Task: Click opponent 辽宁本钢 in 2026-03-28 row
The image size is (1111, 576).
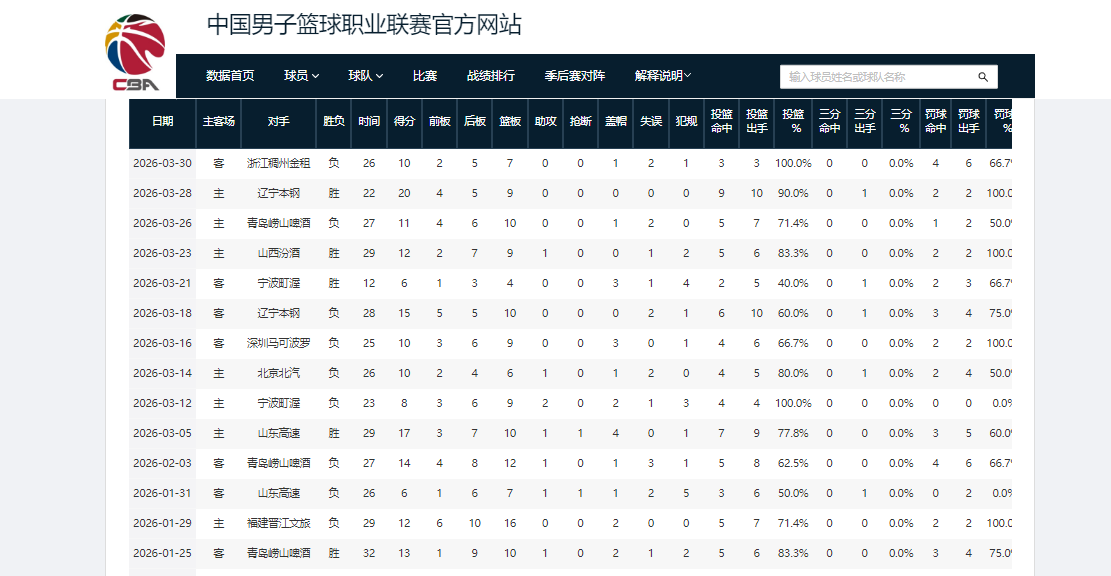Action: click(278, 193)
